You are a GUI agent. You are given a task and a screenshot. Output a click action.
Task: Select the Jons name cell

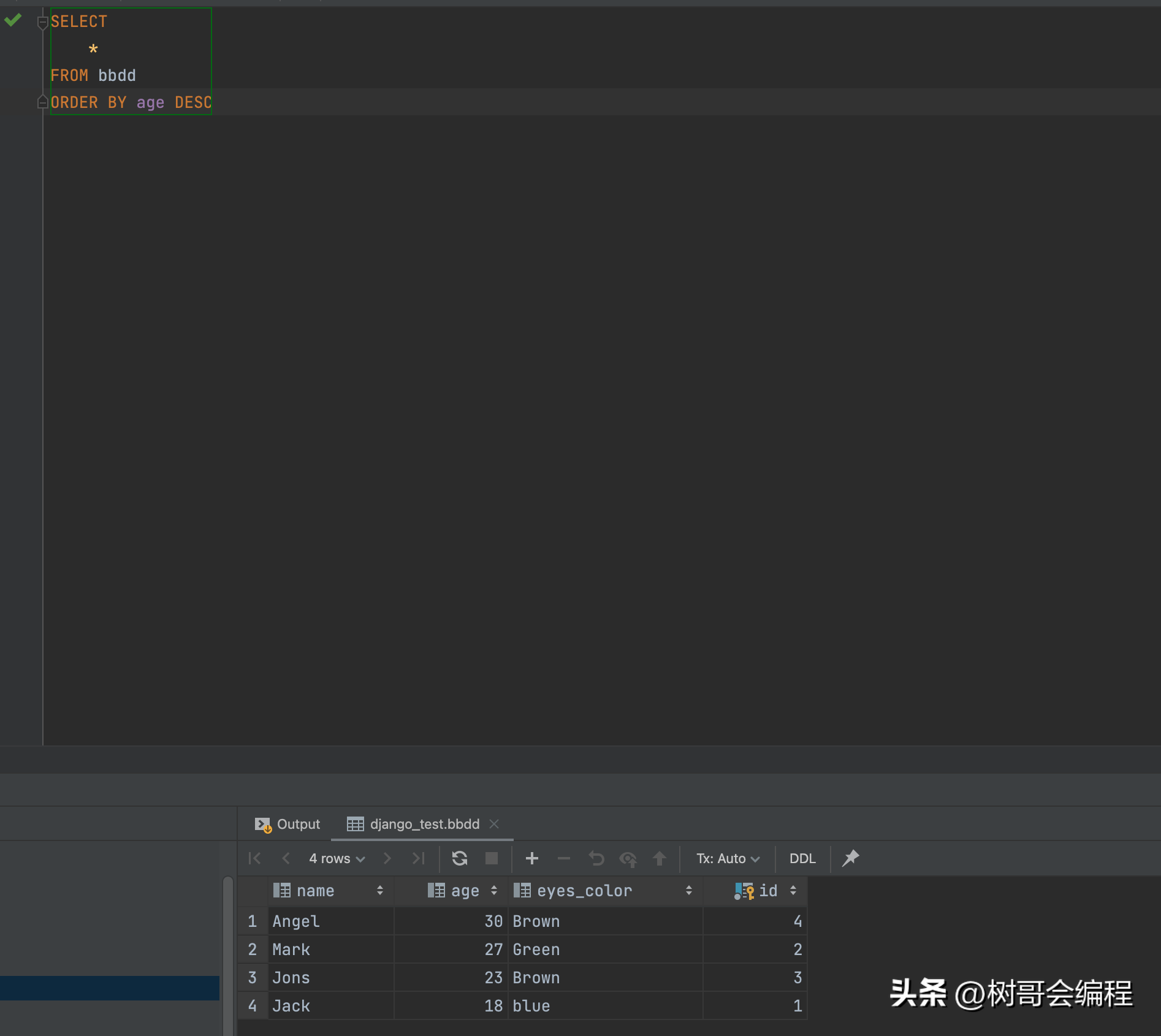click(331, 978)
